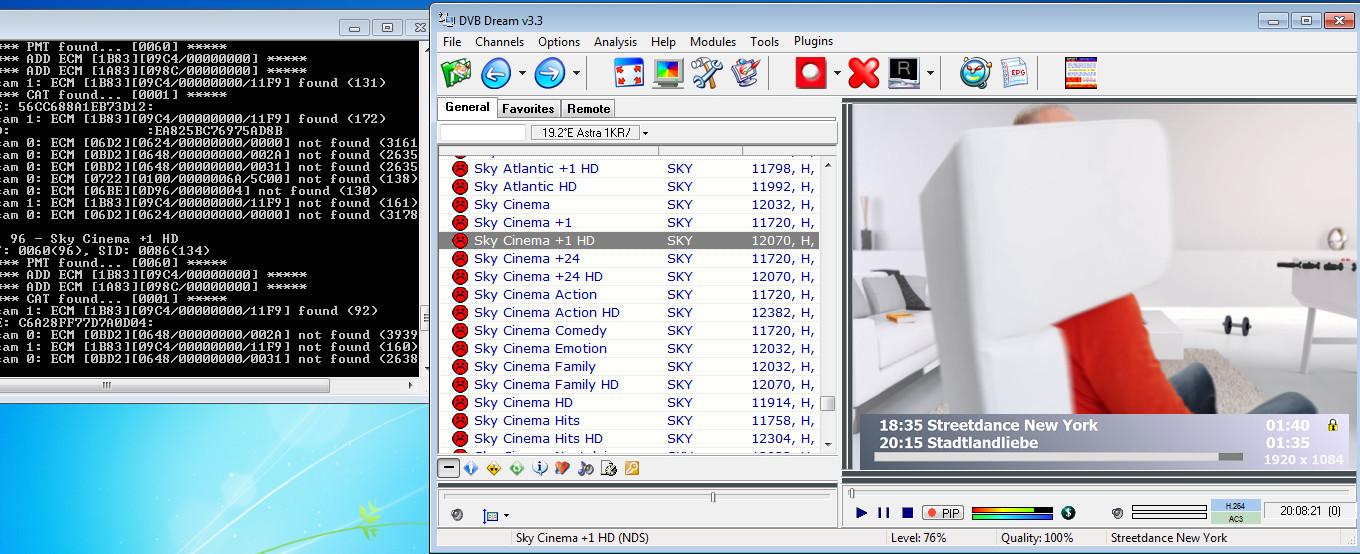The height and width of the screenshot is (554, 1360).
Task: Switch to the Remote tab
Action: coord(588,108)
